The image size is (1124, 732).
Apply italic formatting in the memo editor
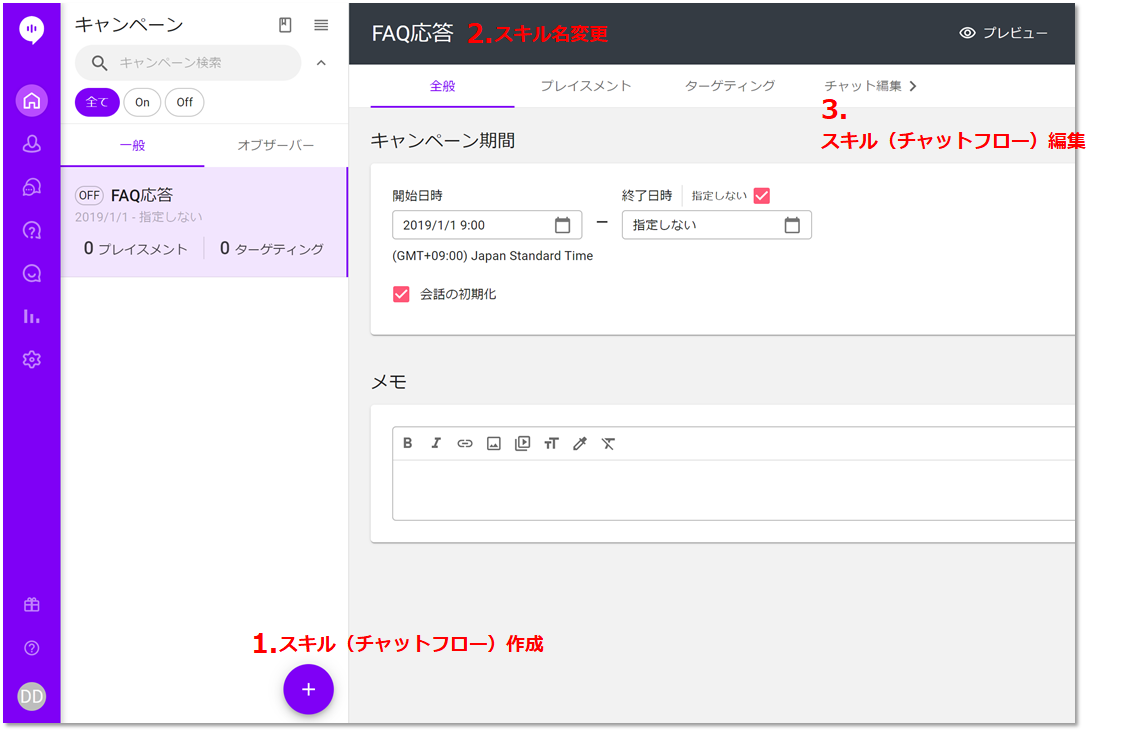click(436, 443)
